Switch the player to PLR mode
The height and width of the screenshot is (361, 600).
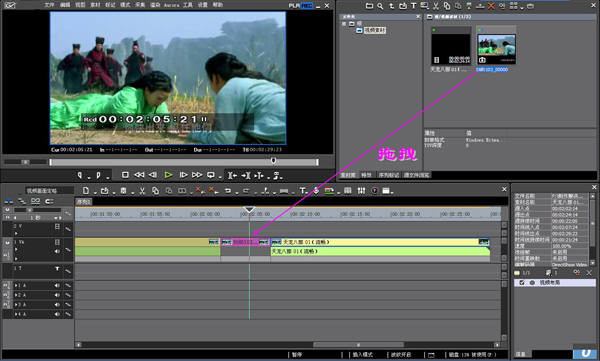[294, 6]
